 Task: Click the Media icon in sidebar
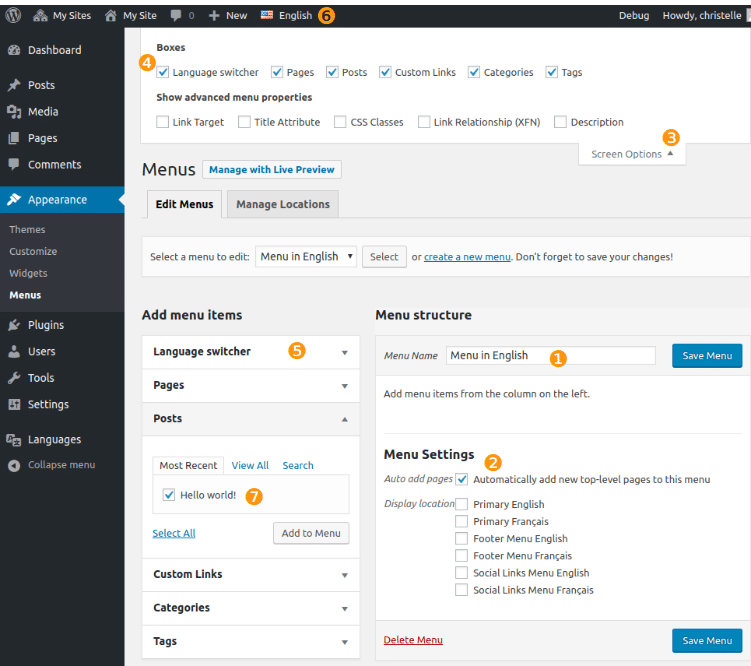point(14,112)
